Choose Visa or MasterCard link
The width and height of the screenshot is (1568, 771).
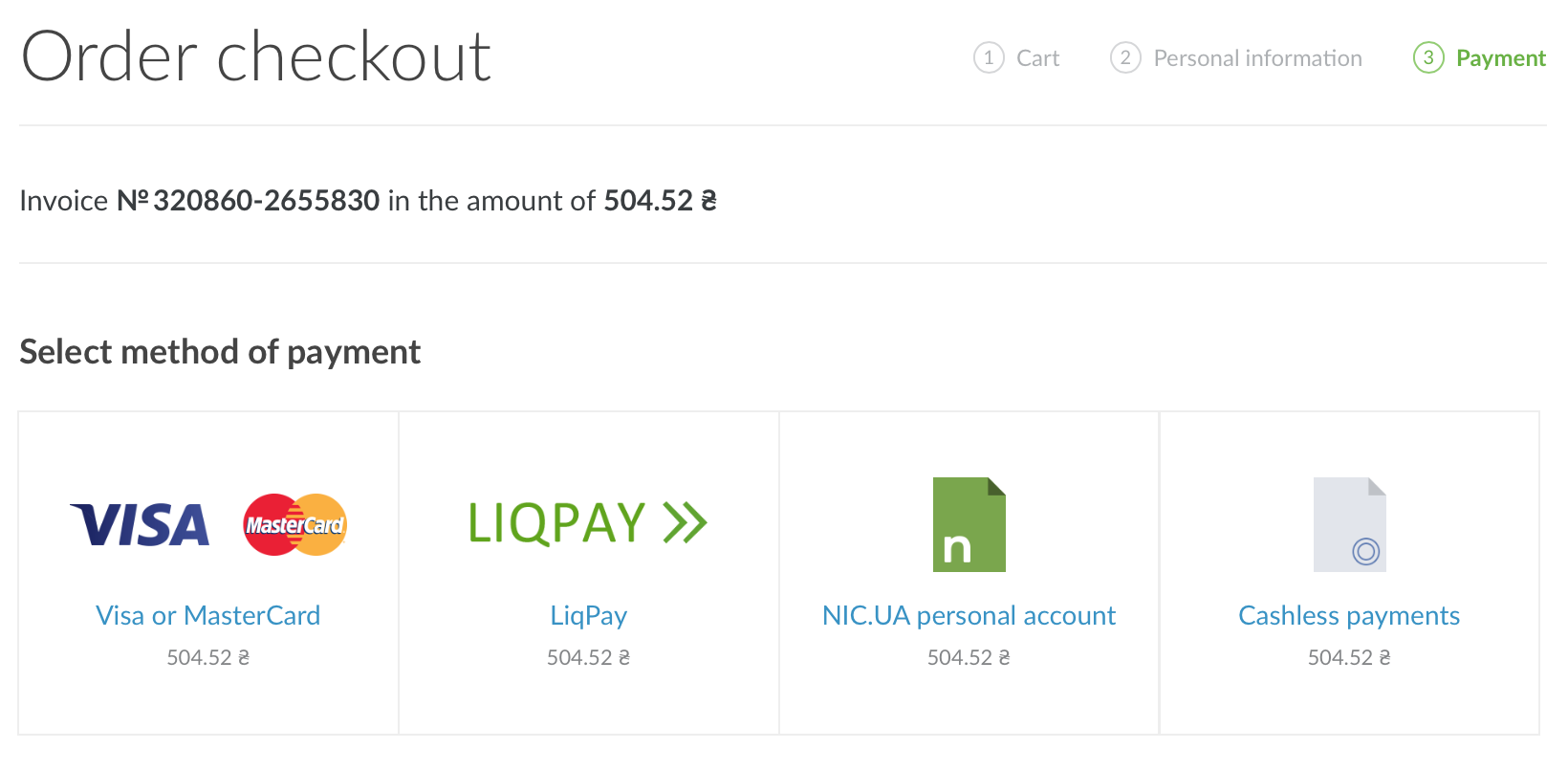(x=208, y=615)
